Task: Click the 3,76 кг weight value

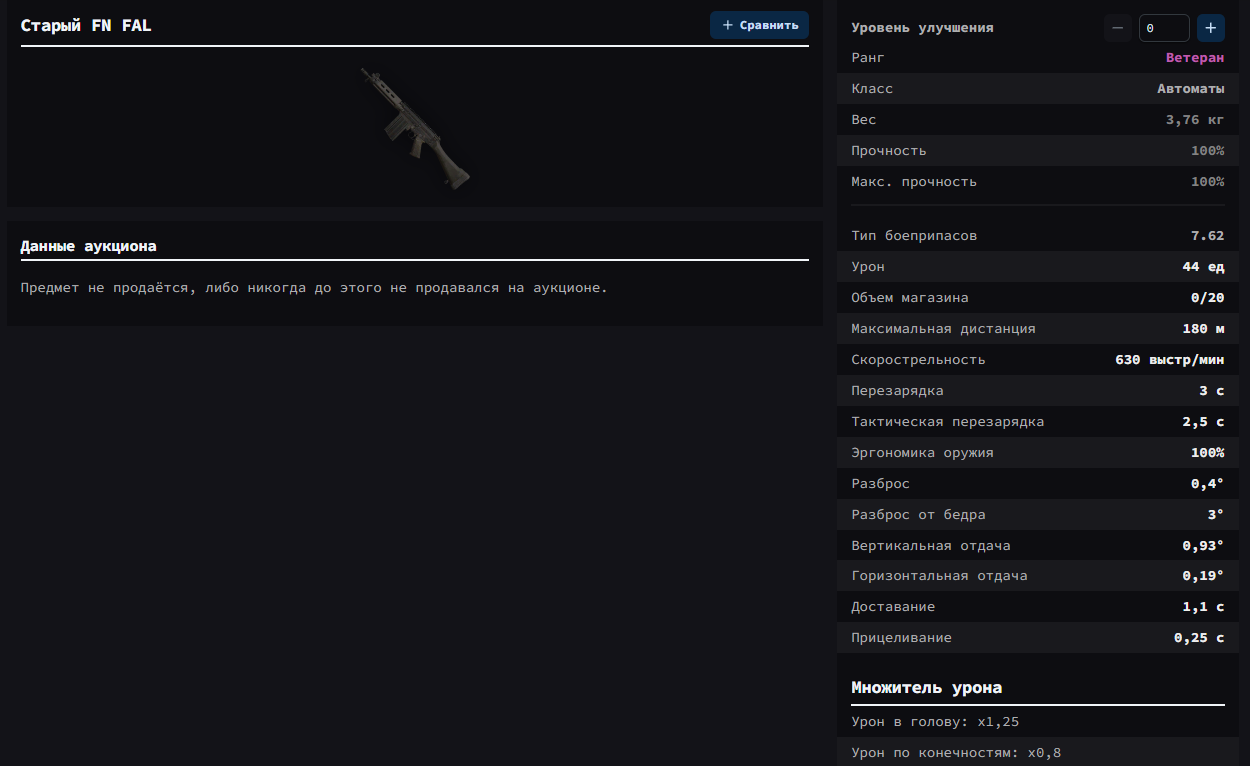Action: (1194, 120)
